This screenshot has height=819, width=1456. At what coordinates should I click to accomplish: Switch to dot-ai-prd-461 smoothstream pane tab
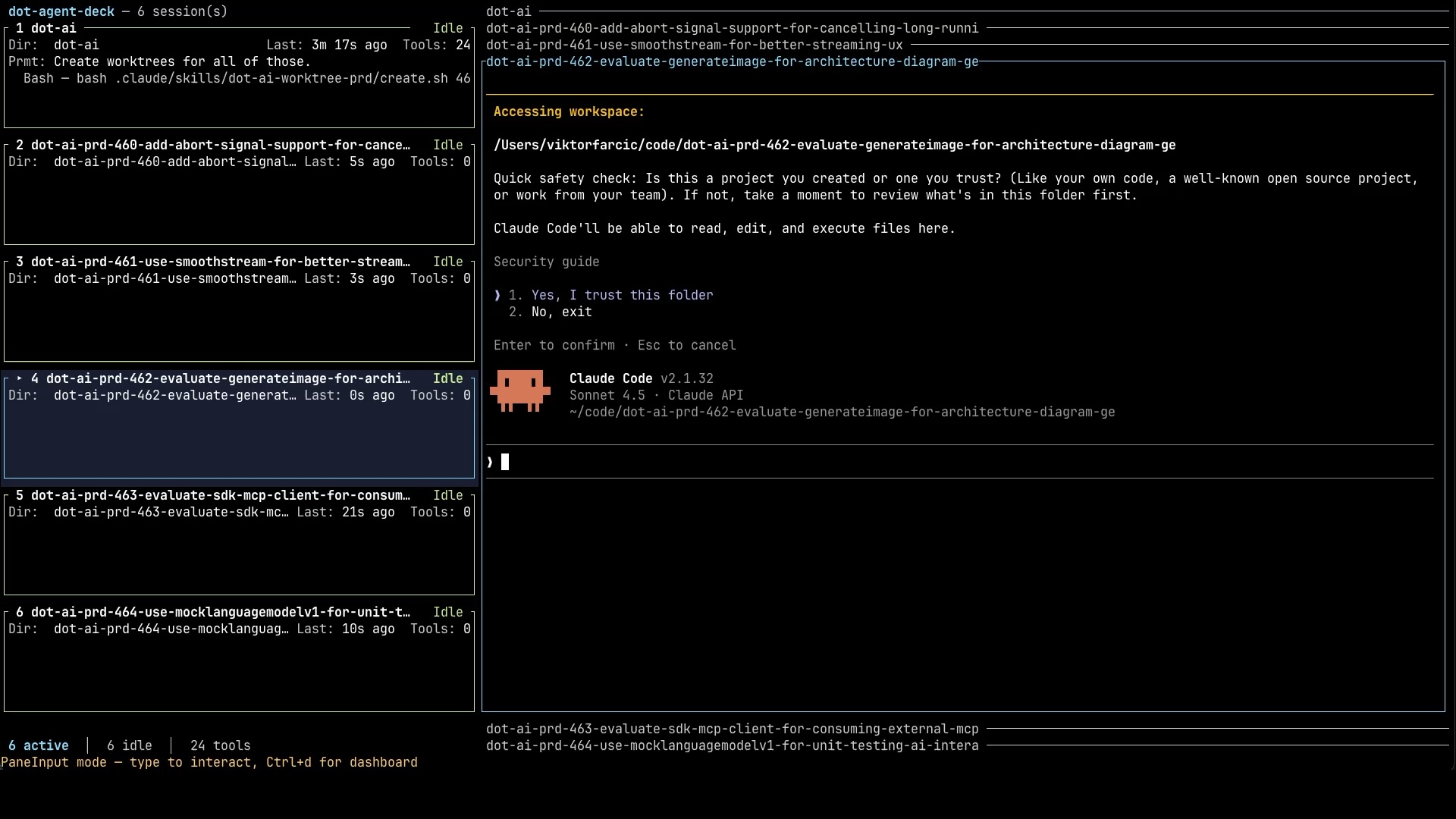(x=695, y=45)
